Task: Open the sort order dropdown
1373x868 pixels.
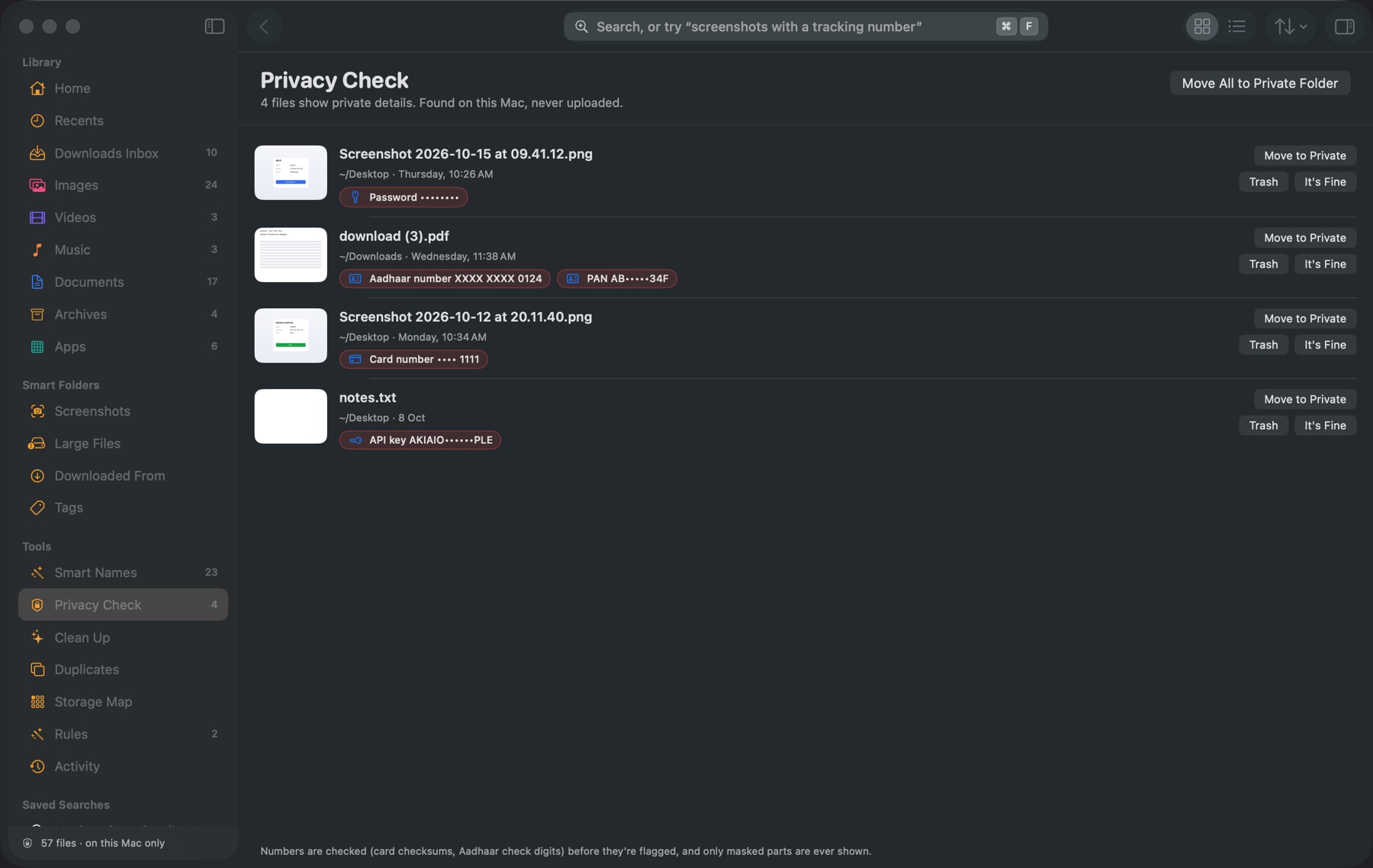Action: click(x=1291, y=27)
